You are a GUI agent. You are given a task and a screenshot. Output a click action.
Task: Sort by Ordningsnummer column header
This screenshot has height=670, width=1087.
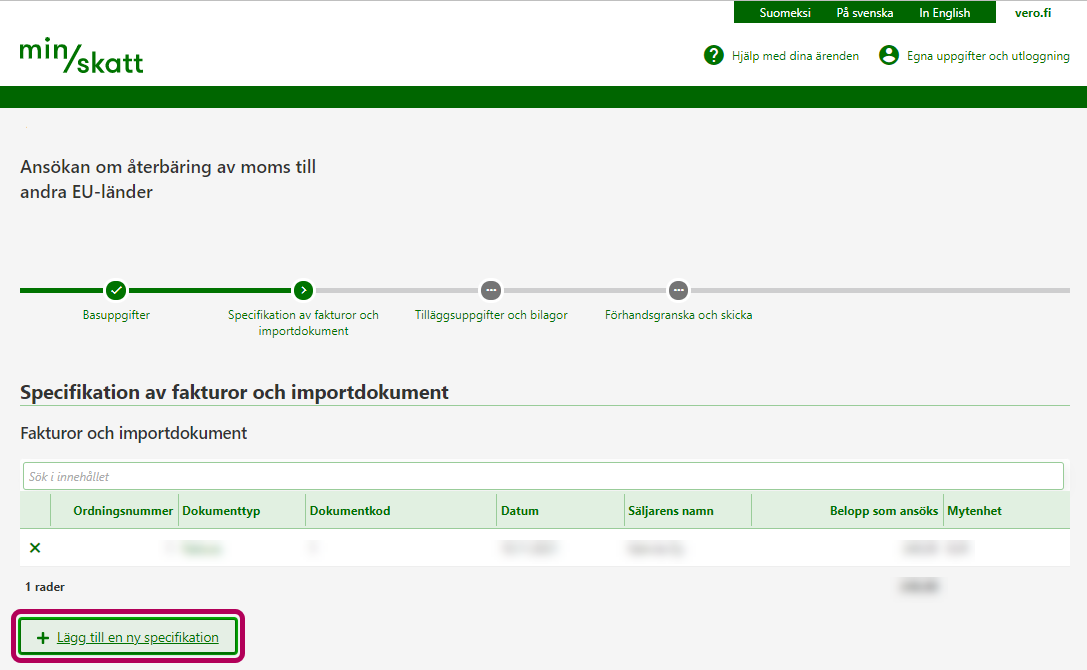(123, 511)
